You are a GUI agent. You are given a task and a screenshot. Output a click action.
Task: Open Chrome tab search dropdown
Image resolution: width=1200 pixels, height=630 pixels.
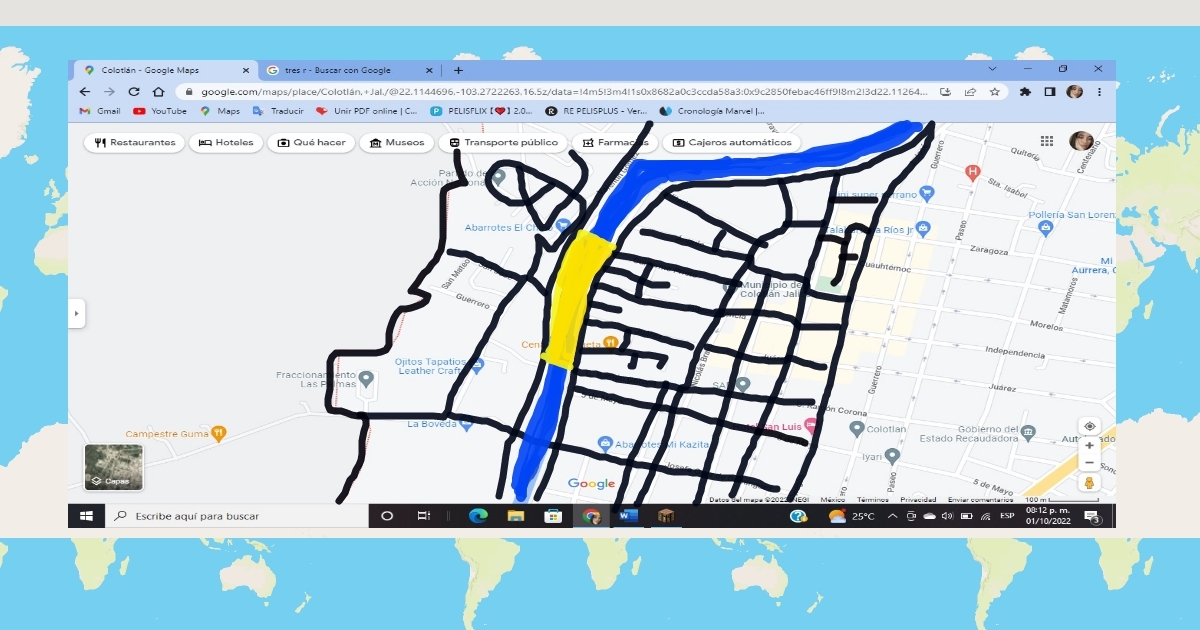(x=992, y=70)
